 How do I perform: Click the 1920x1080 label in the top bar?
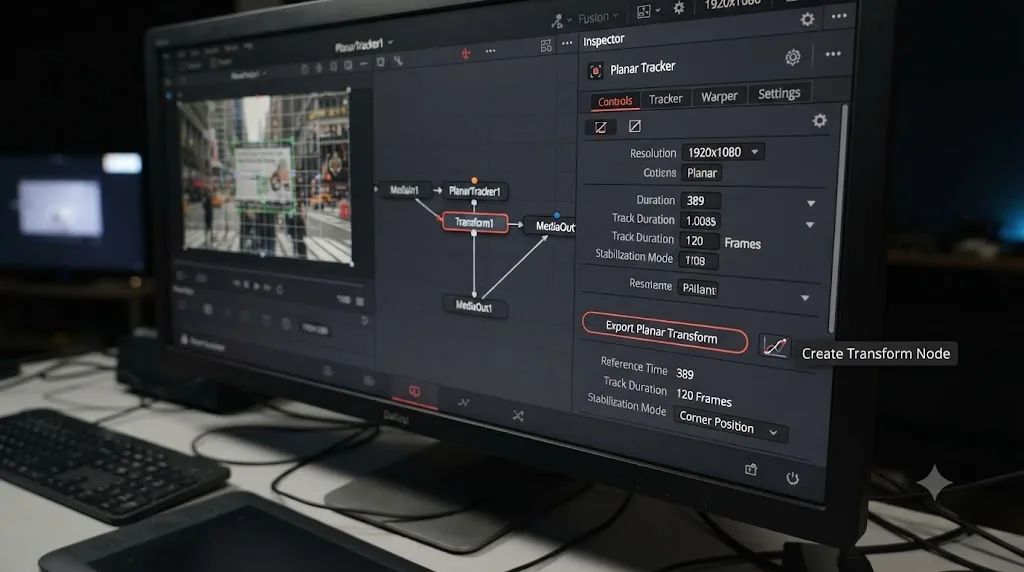coord(732,4)
